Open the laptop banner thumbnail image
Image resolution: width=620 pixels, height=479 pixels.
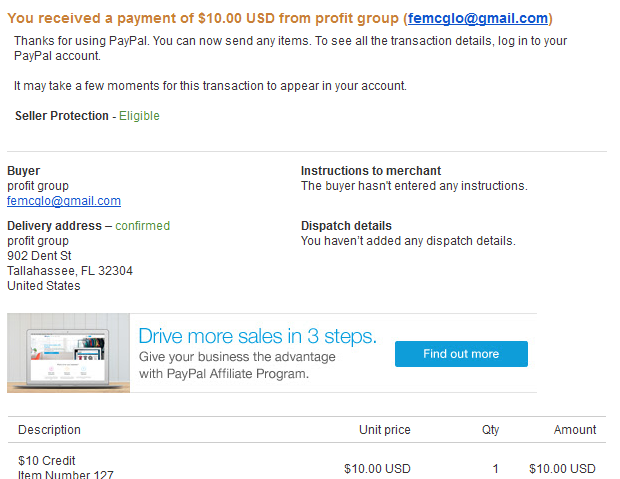click(68, 353)
